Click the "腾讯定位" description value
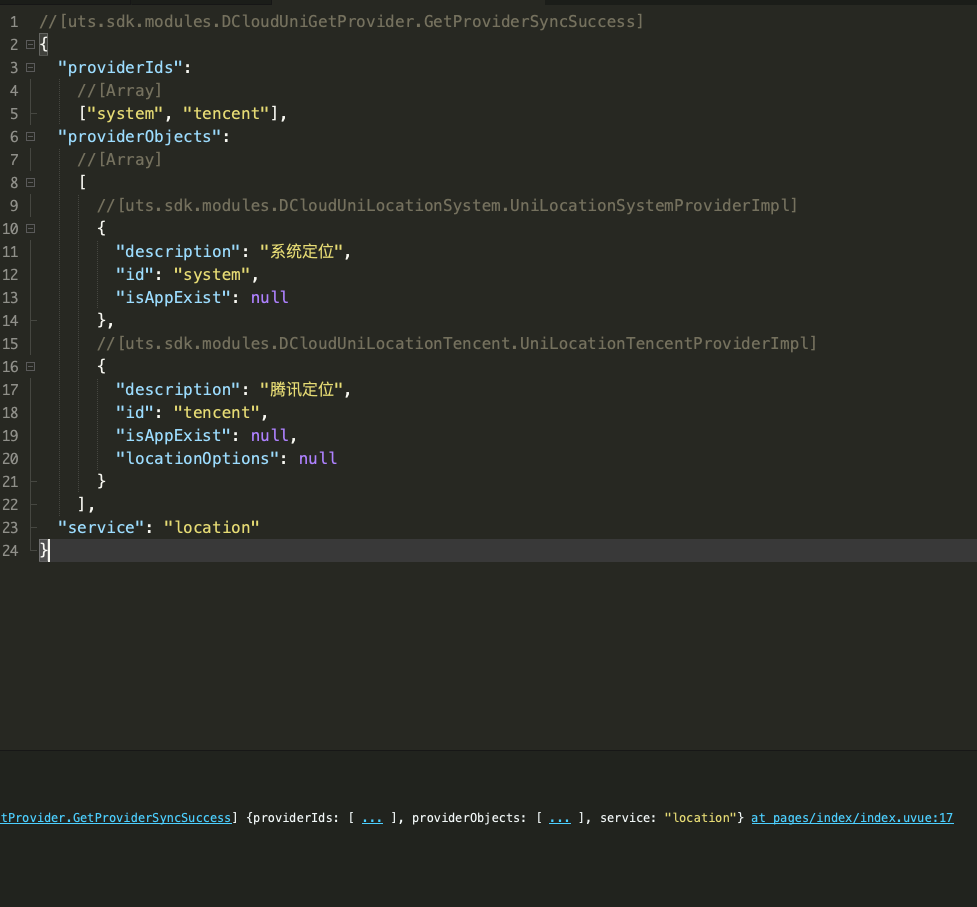Image resolution: width=977 pixels, height=907 pixels. click(x=304, y=390)
